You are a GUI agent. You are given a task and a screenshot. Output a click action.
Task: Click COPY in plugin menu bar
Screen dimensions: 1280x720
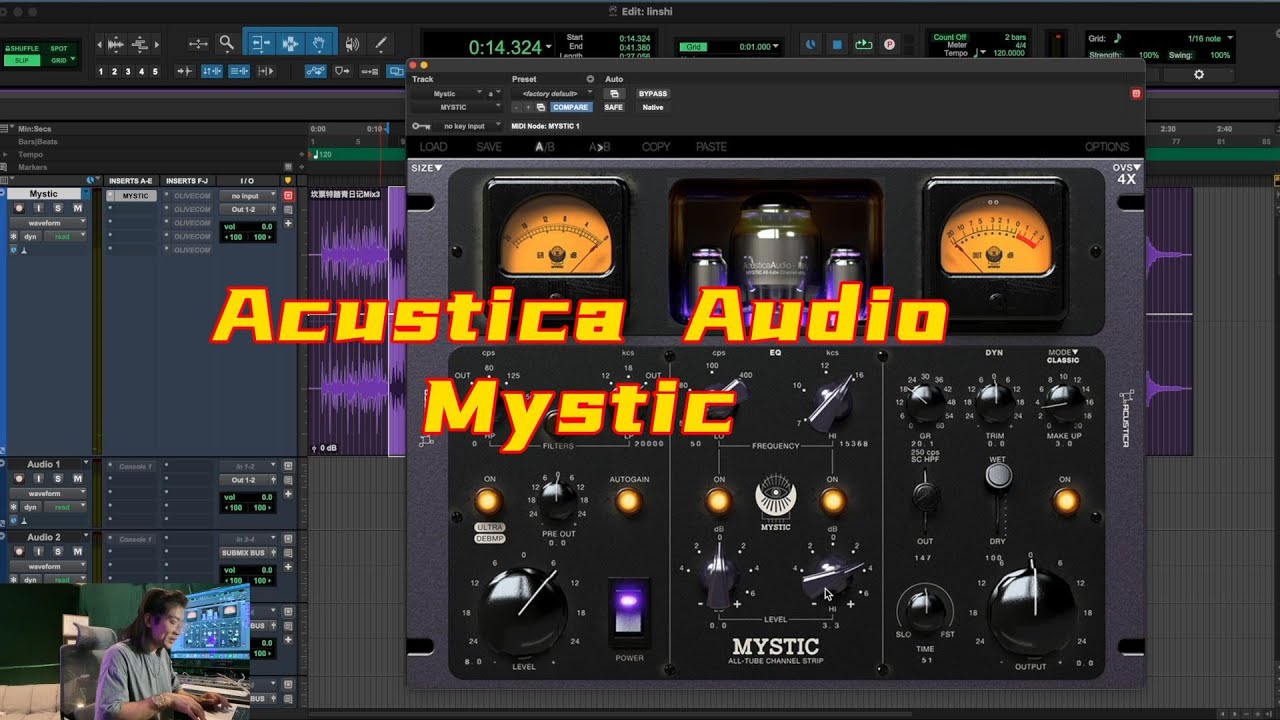(x=656, y=147)
